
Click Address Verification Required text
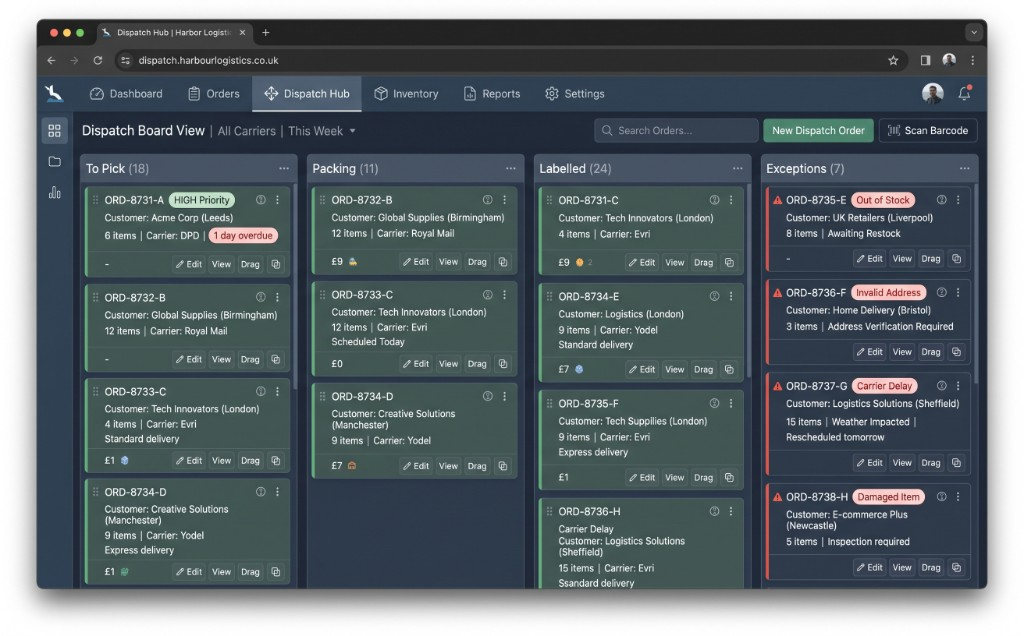click(890, 326)
